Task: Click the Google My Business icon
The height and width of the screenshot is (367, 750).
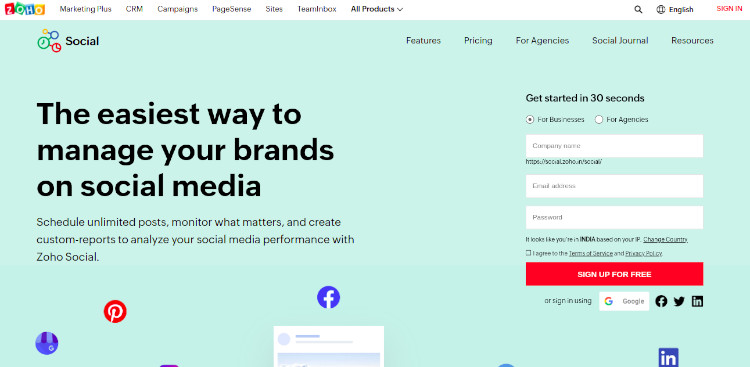Action: (46, 343)
